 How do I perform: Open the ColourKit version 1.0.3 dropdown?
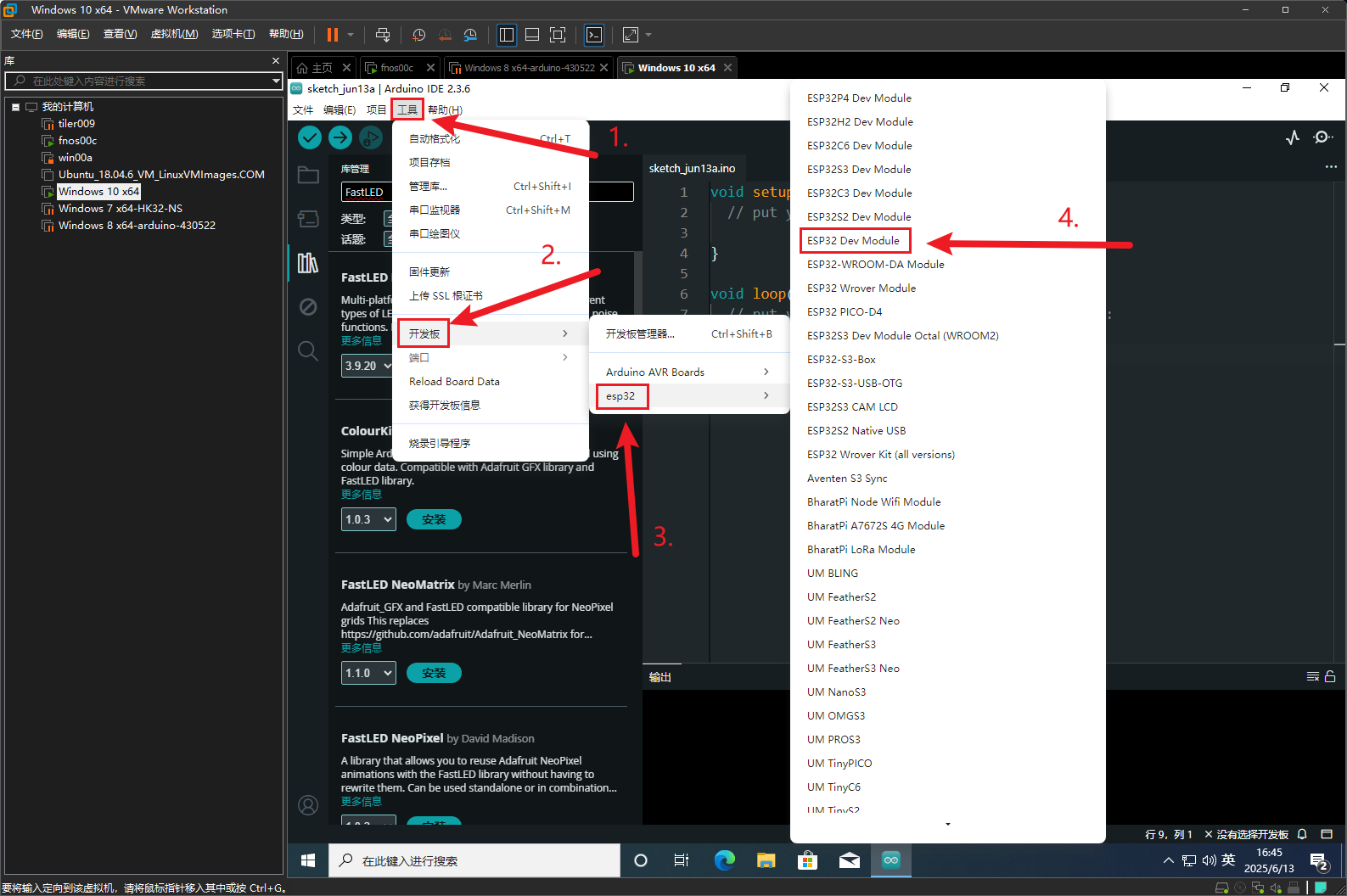368,519
